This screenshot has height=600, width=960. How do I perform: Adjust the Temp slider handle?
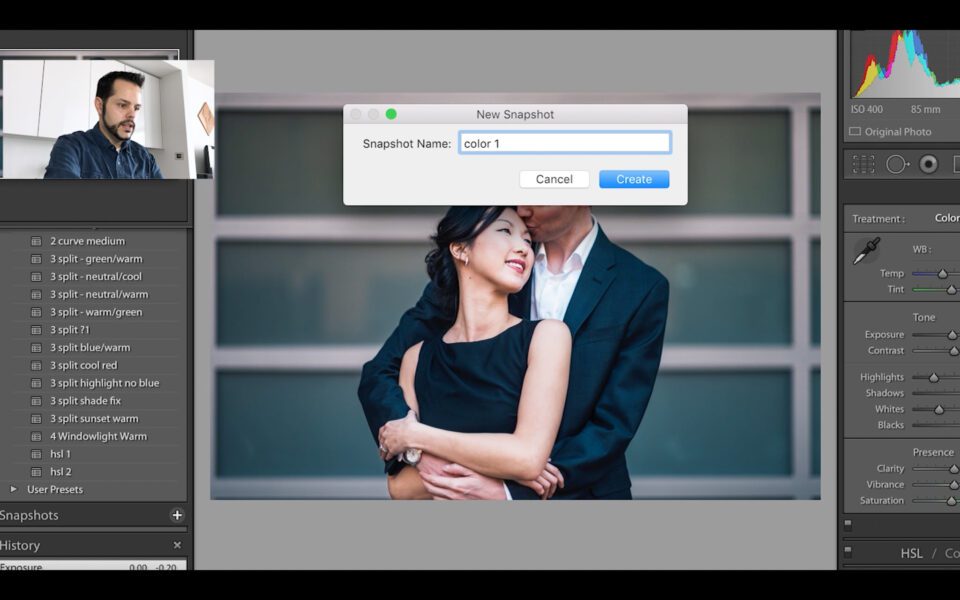point(943,274)
